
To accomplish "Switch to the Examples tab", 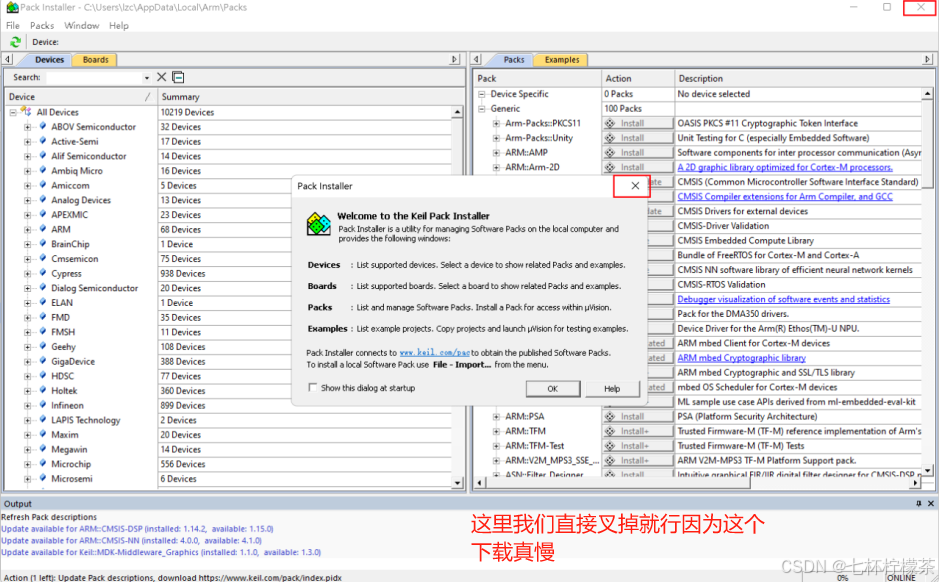I will (562, 60).
